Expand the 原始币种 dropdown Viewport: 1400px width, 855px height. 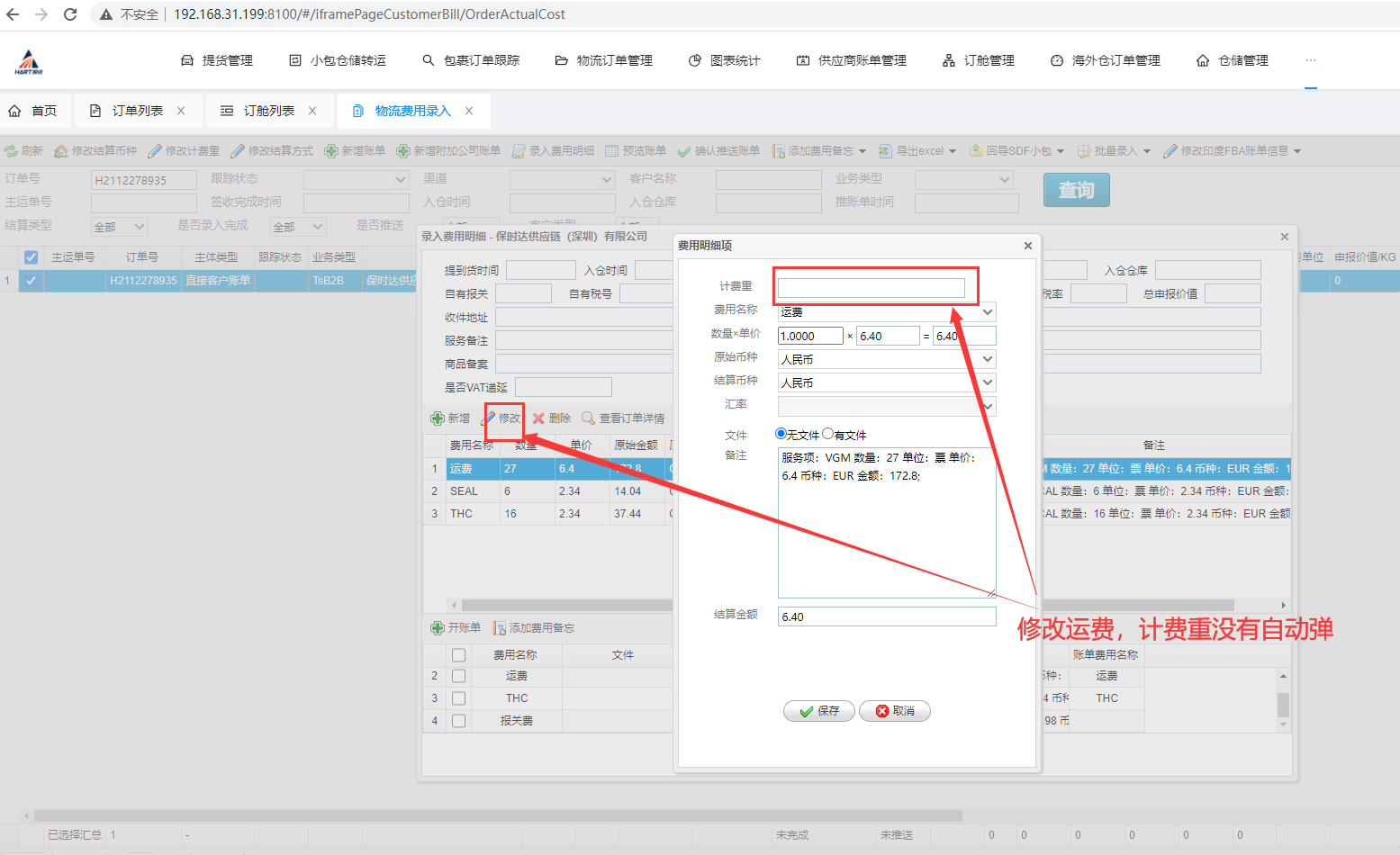coord(988,359)
